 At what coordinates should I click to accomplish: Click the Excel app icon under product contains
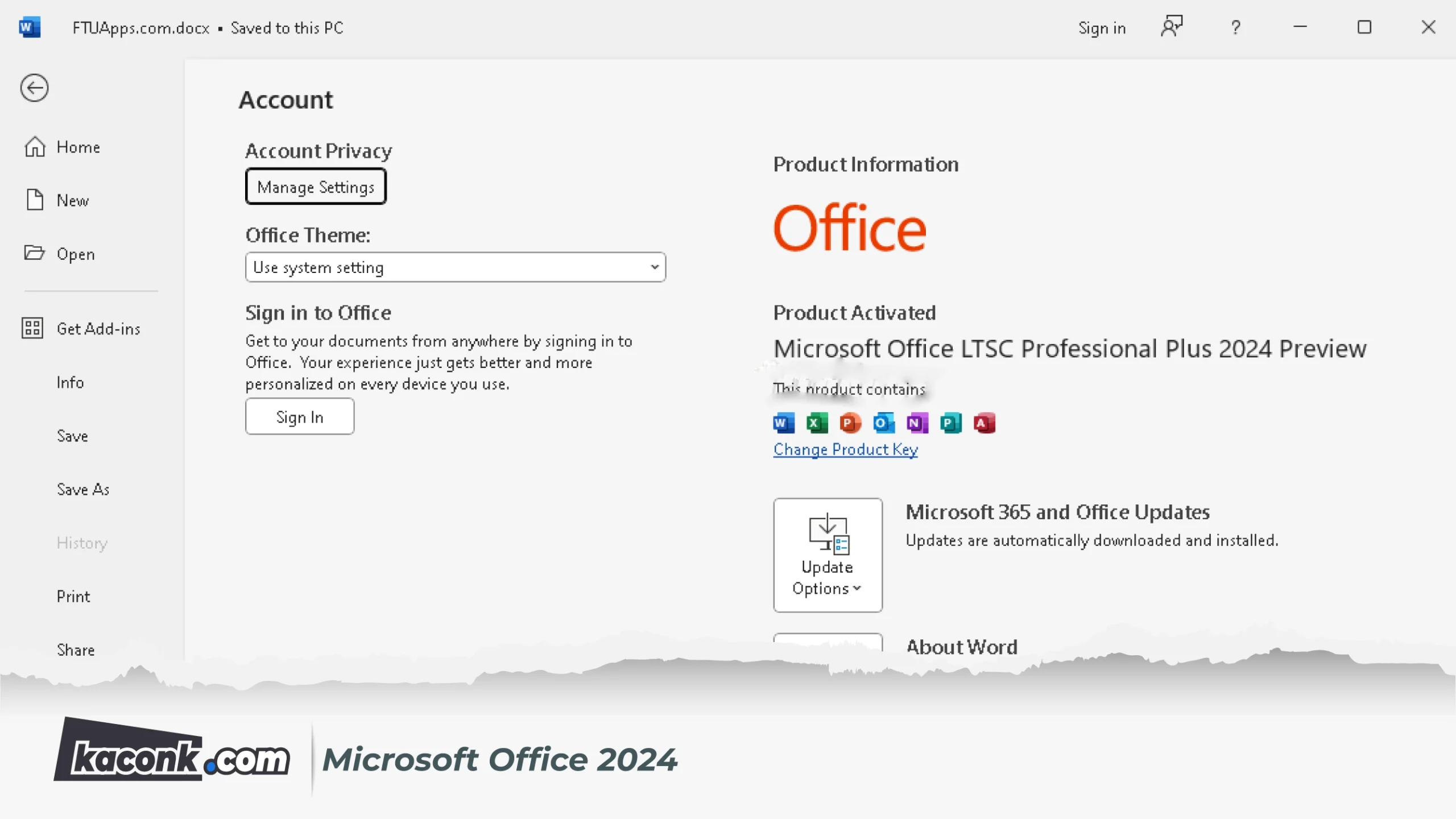[817, 423]
